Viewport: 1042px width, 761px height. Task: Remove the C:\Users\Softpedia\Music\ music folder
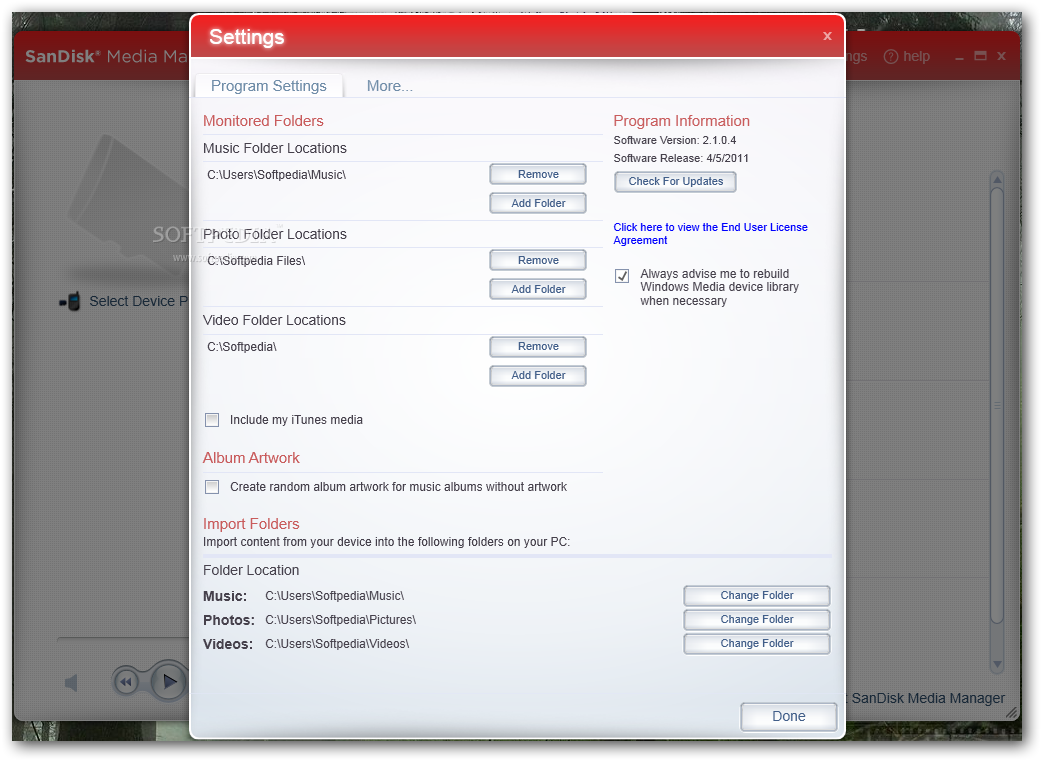538,174
